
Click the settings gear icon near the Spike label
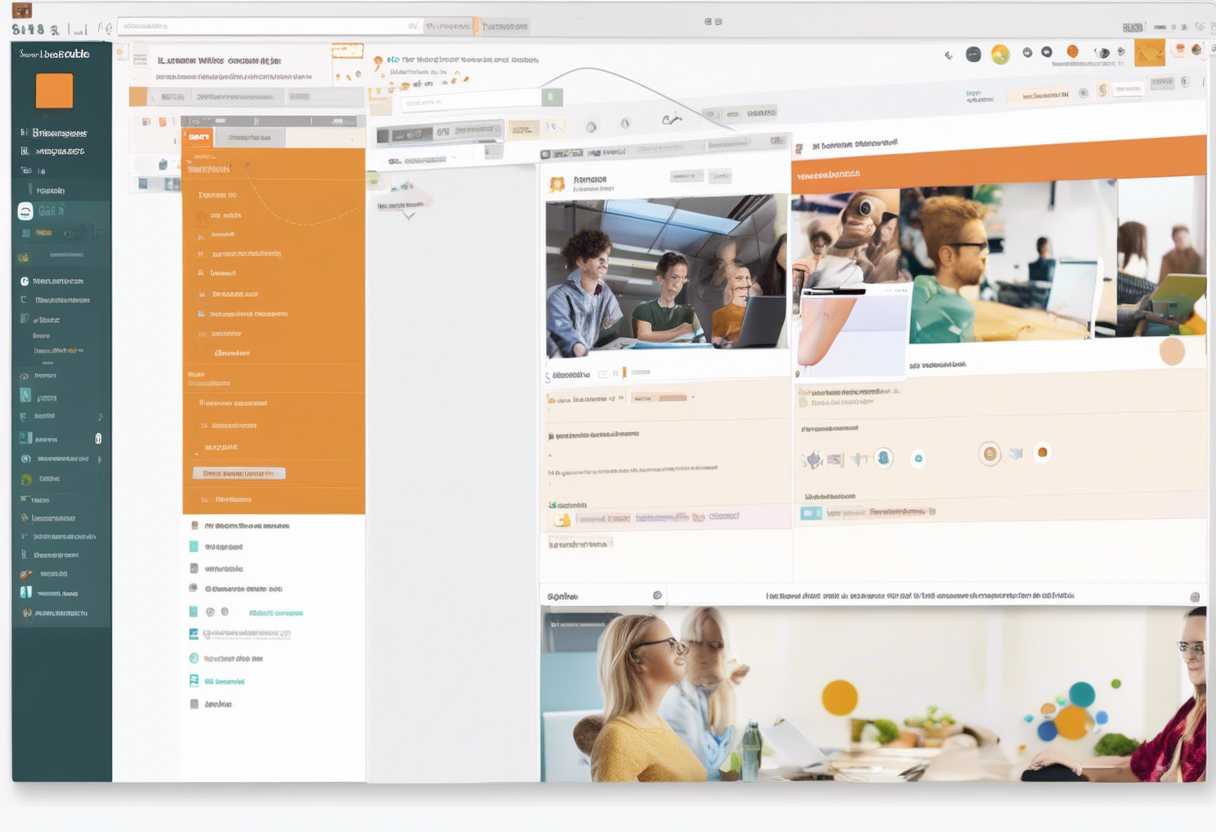[657, 594]
